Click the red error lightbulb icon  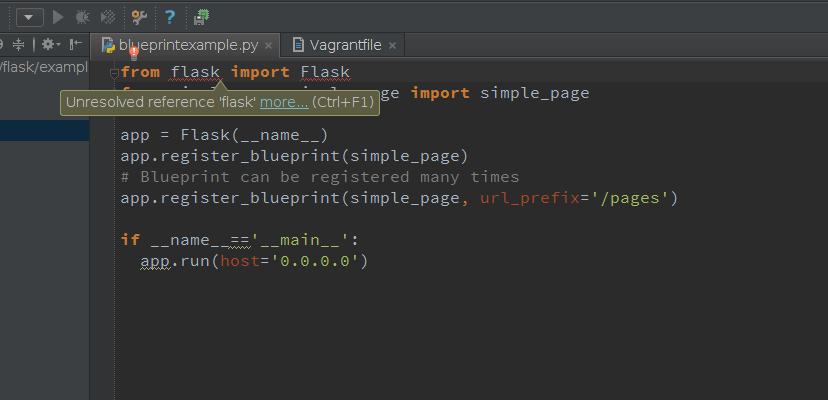click(134, 53)
